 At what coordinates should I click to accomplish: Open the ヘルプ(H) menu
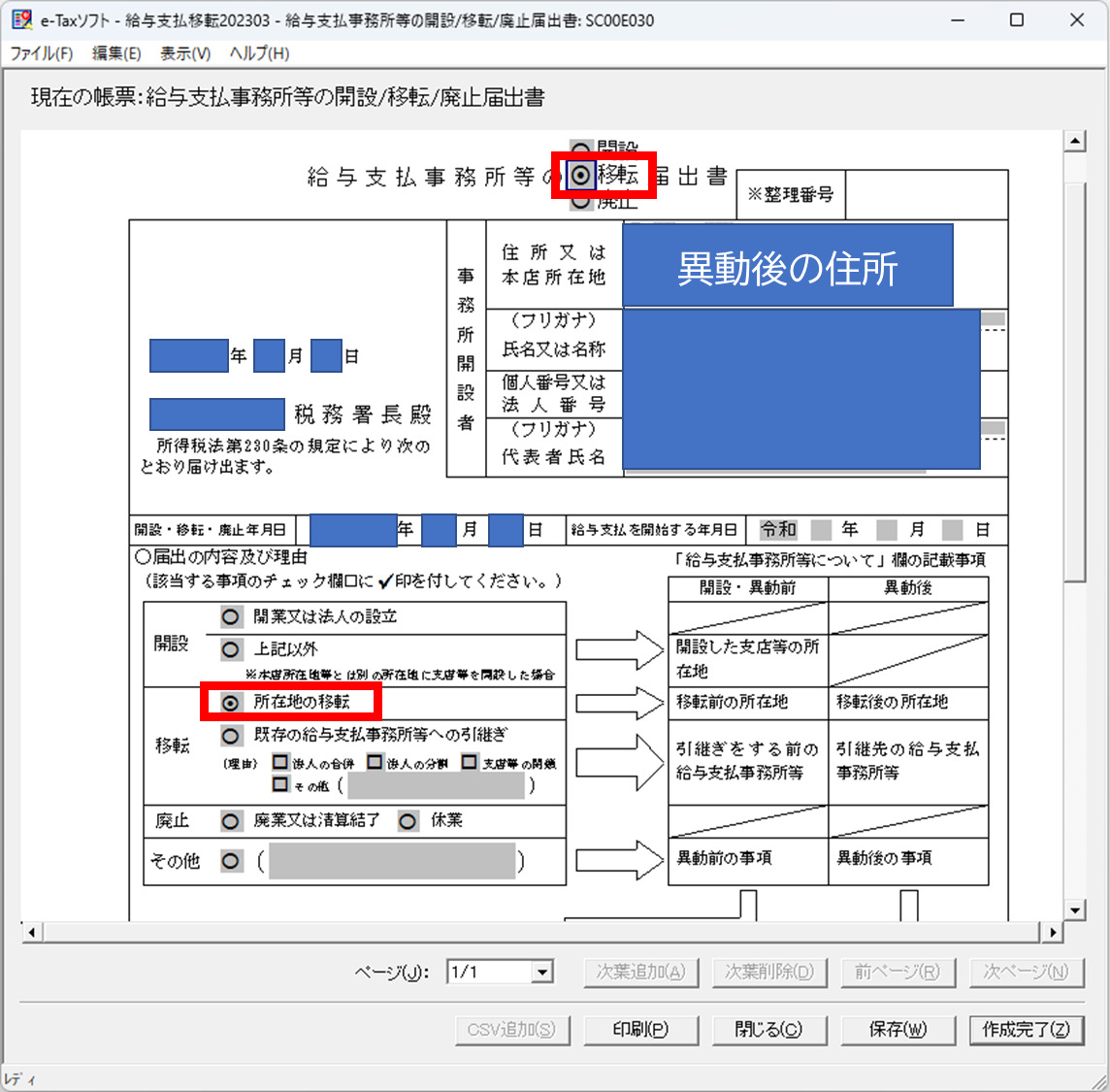(259, 53)
